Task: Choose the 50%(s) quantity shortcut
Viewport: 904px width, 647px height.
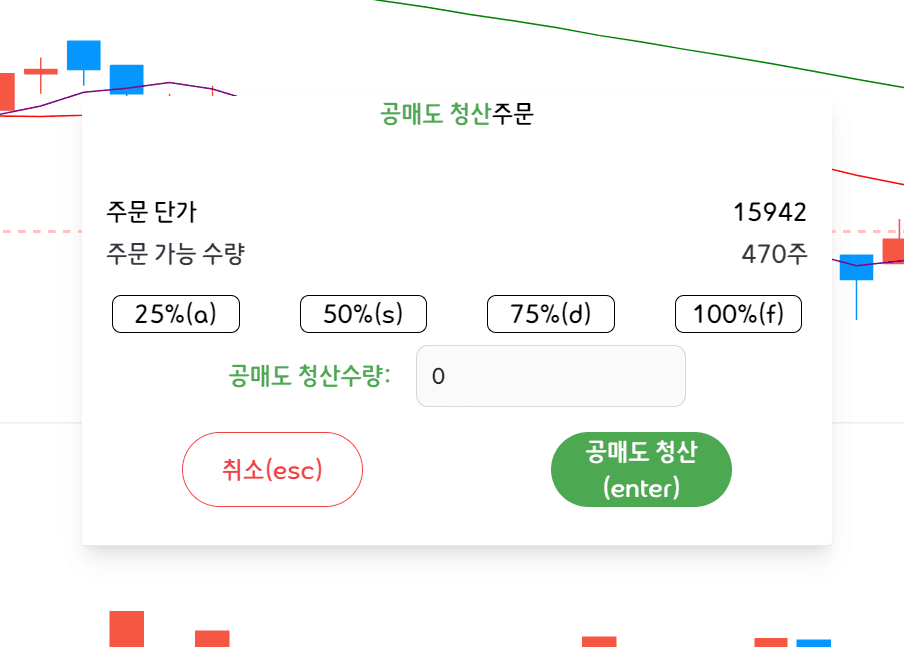Action: [363, 314]
